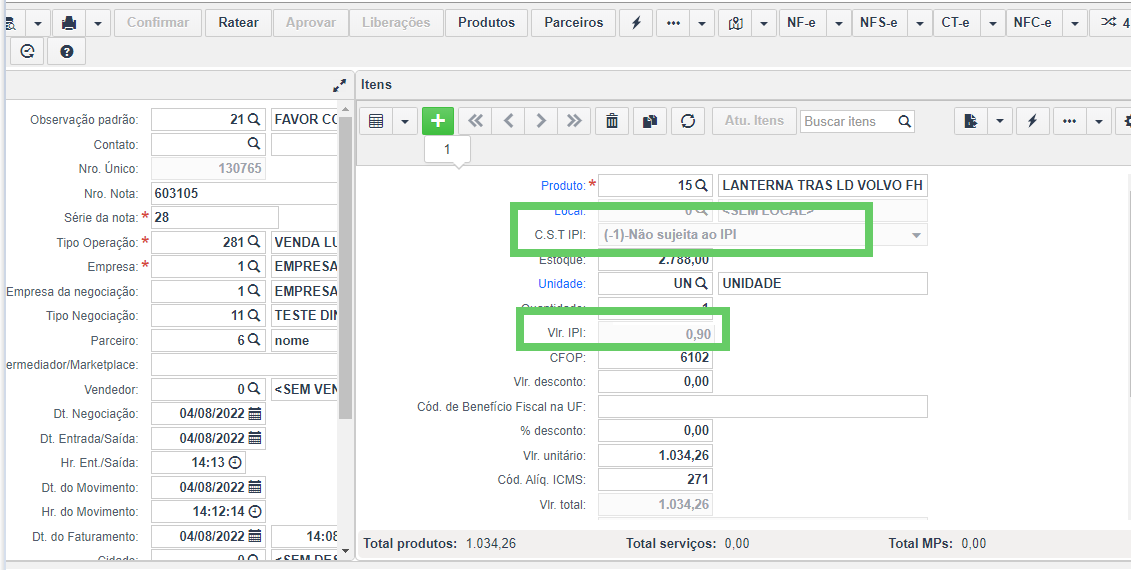
Task: Click search icon in Contato field
Action: 253,144
